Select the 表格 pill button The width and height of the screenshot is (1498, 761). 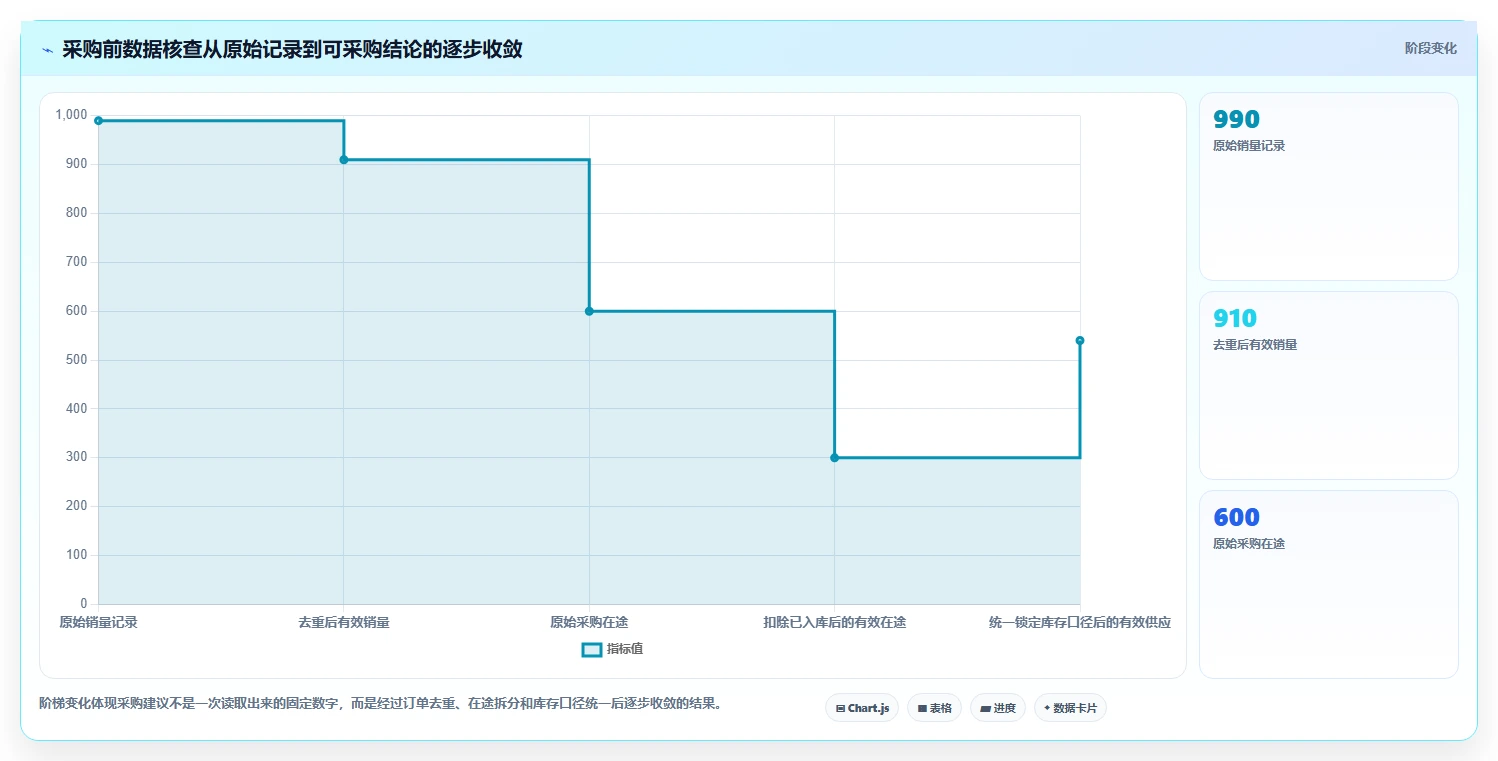(x=934, y=708)
